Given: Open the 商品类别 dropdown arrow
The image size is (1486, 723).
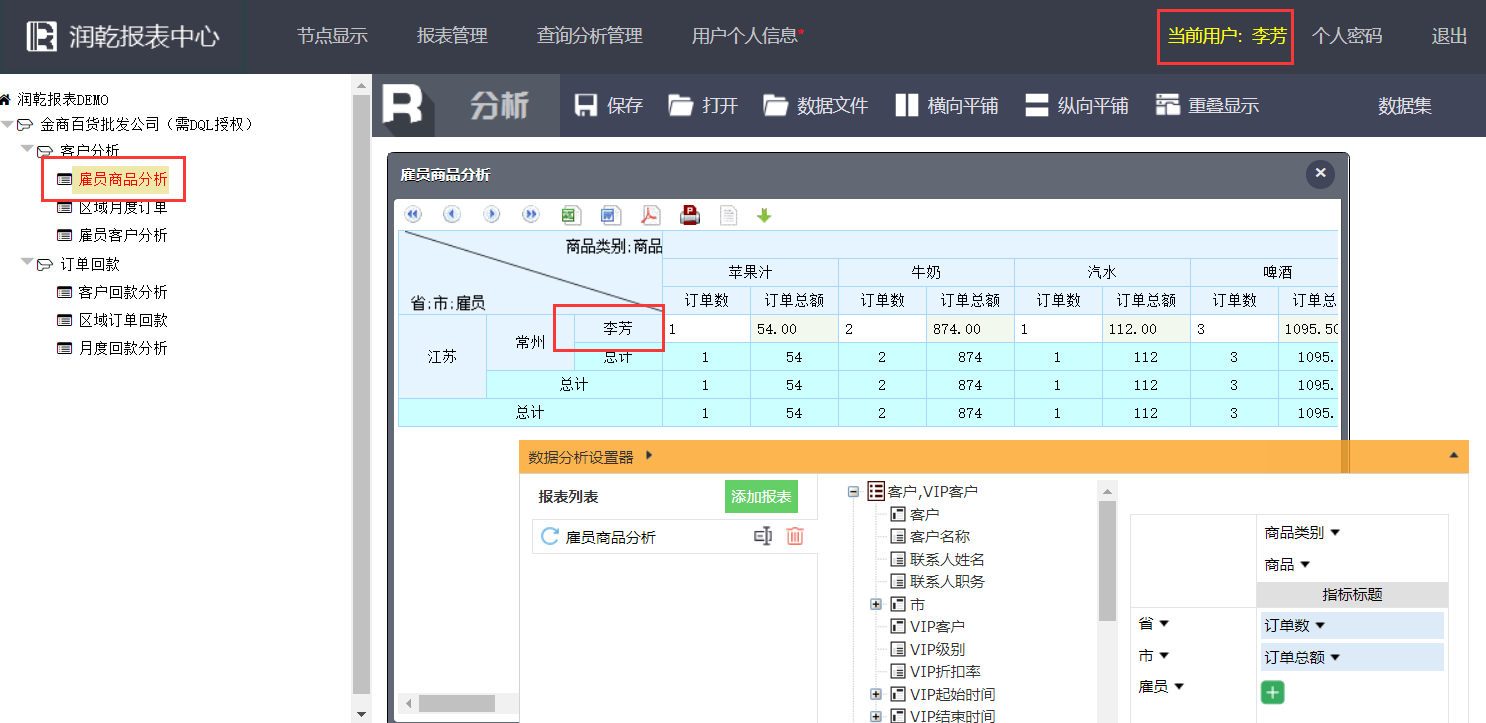Looking at the screenshot, I should click(x=1334, y=533).
